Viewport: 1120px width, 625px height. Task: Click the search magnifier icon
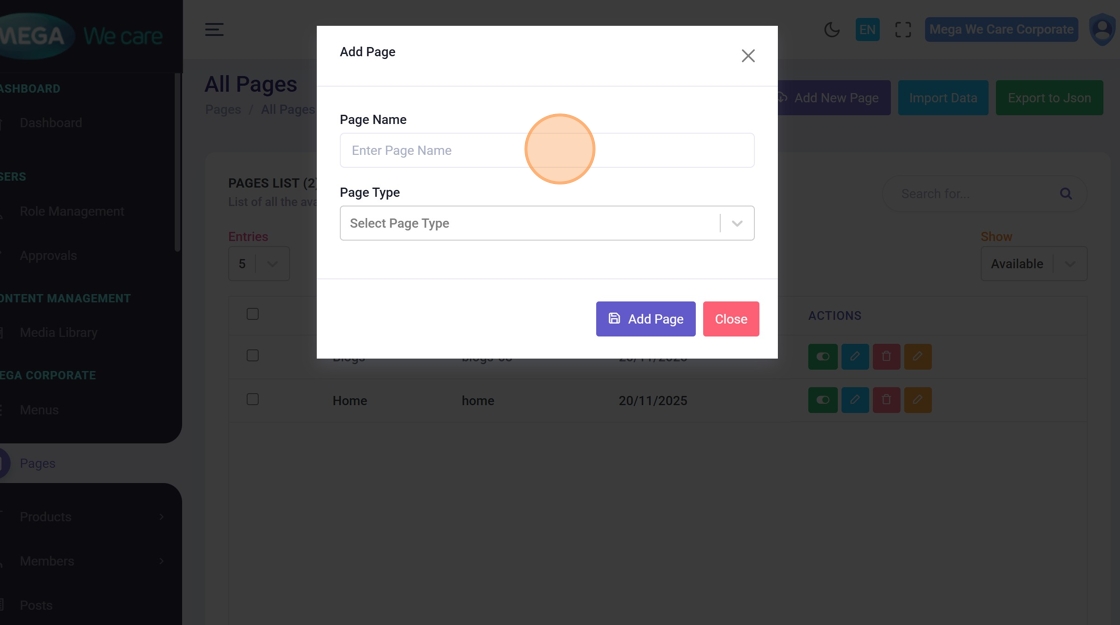point(1066,194)
